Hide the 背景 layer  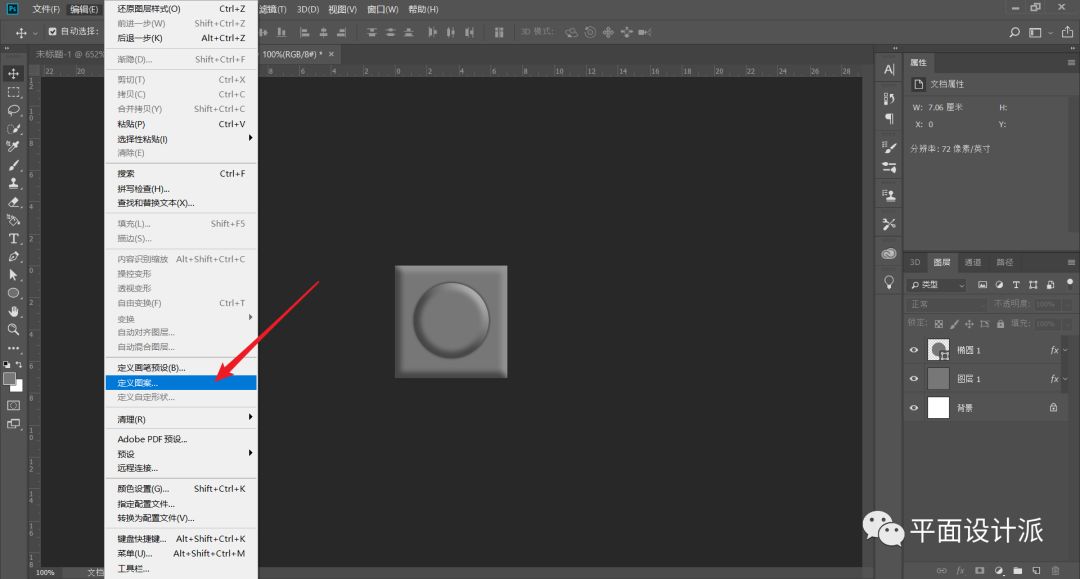click(x=913, y=408)
